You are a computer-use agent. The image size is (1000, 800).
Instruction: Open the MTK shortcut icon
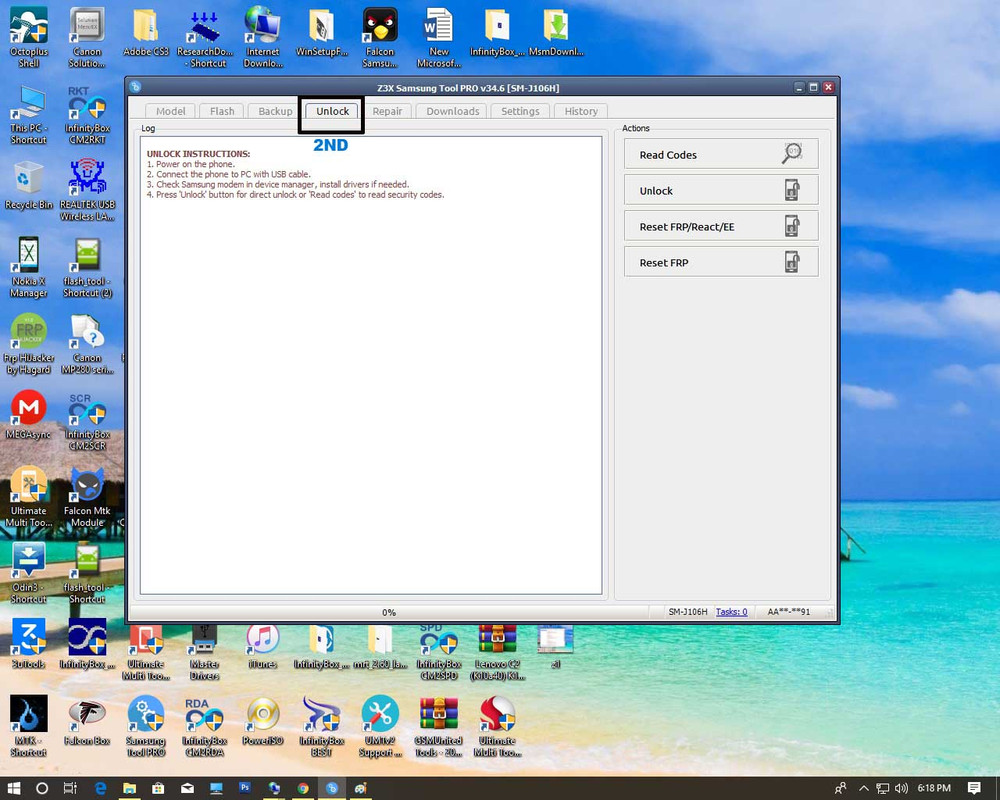[29, 726]
